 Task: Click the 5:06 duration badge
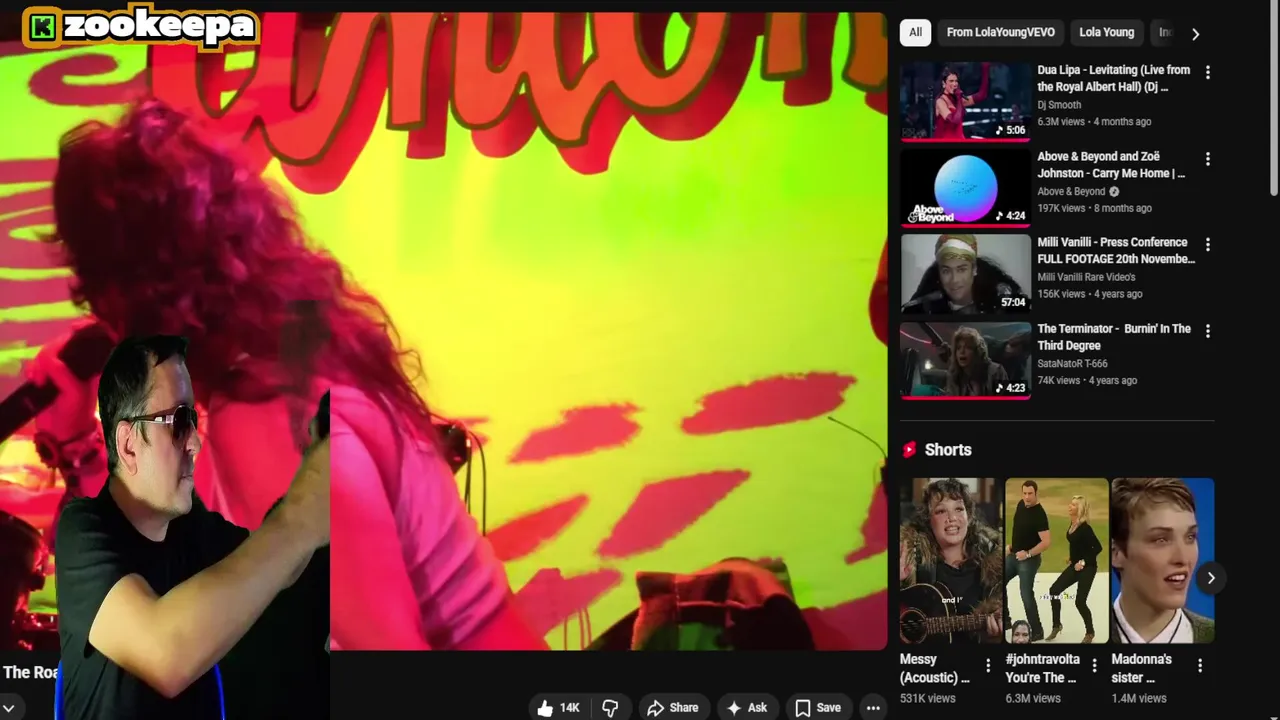1010,130
